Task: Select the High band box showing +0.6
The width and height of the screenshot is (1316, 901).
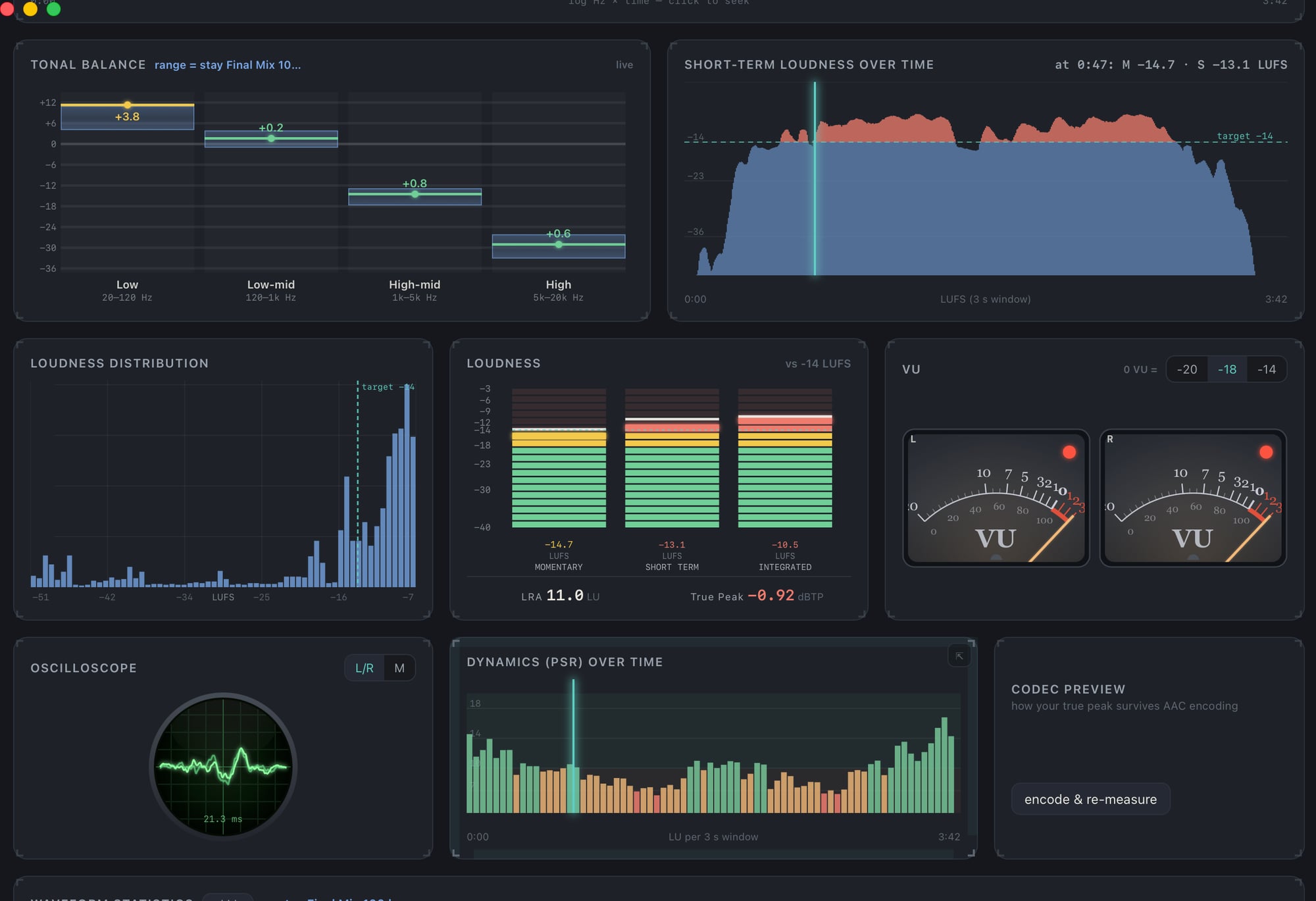Action: (x=559, y=246)
